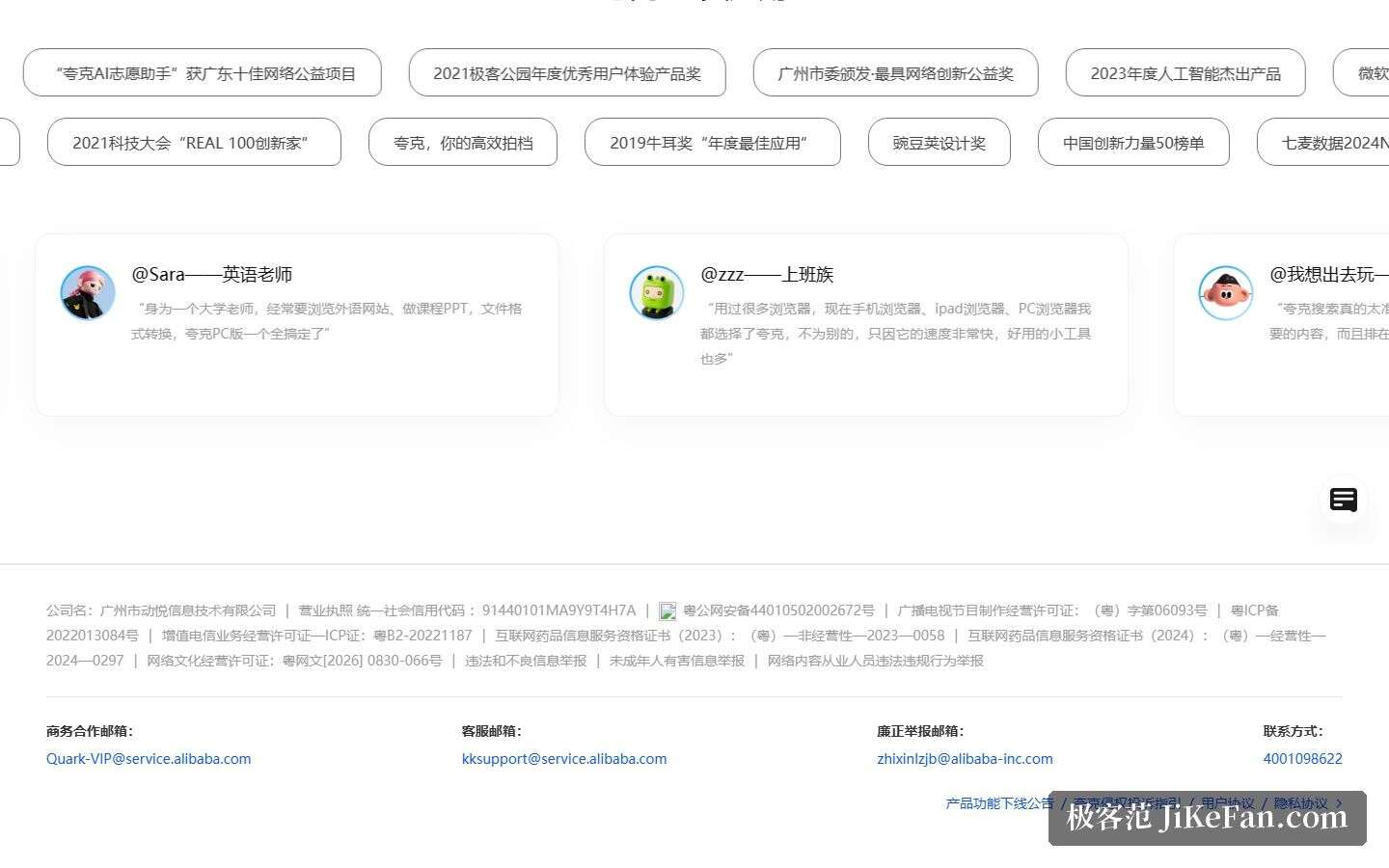Open the 粤公网安备44010502002672号 link
Image resolution: width=1389 pixels, height=868 pixels.
(778, 610)
